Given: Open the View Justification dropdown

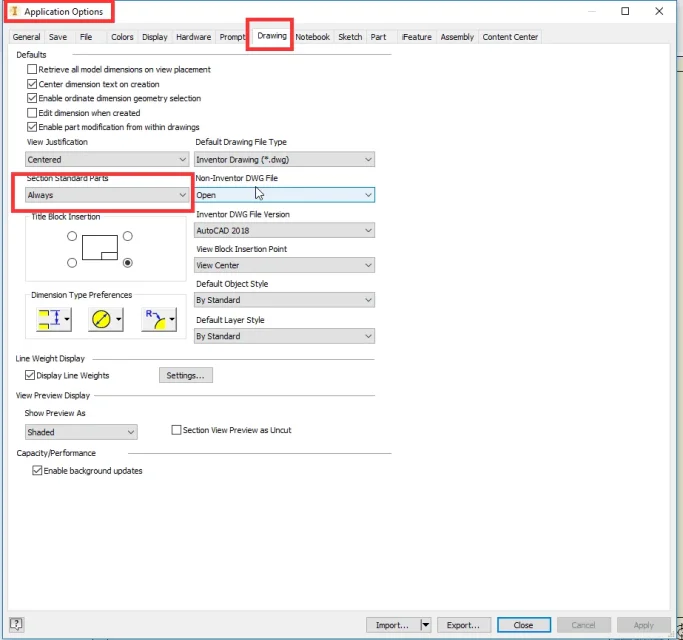Looking at the screenshot, I should (107, 159).
